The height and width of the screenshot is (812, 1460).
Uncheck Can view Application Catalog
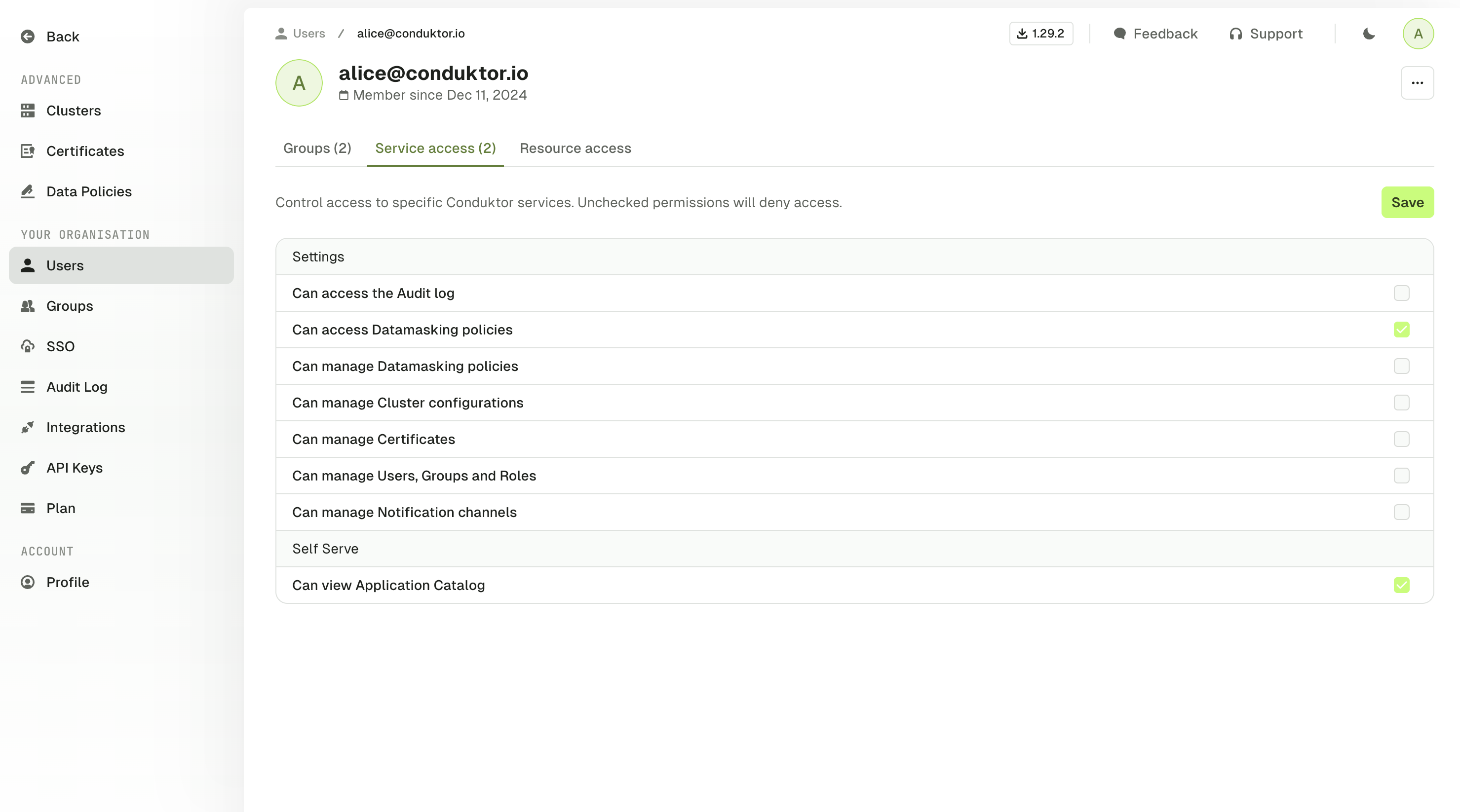point(1401,586)
